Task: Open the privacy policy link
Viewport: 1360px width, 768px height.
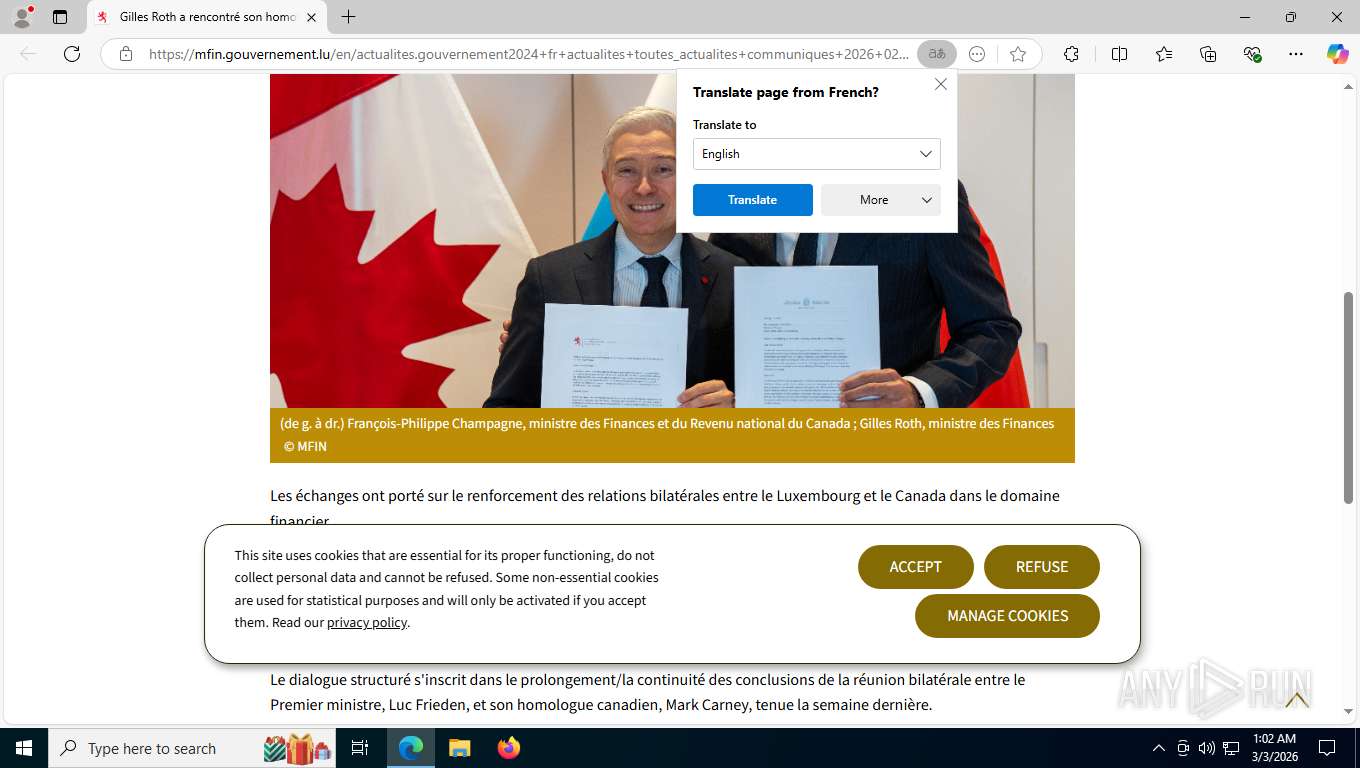Action: [366, 623]
